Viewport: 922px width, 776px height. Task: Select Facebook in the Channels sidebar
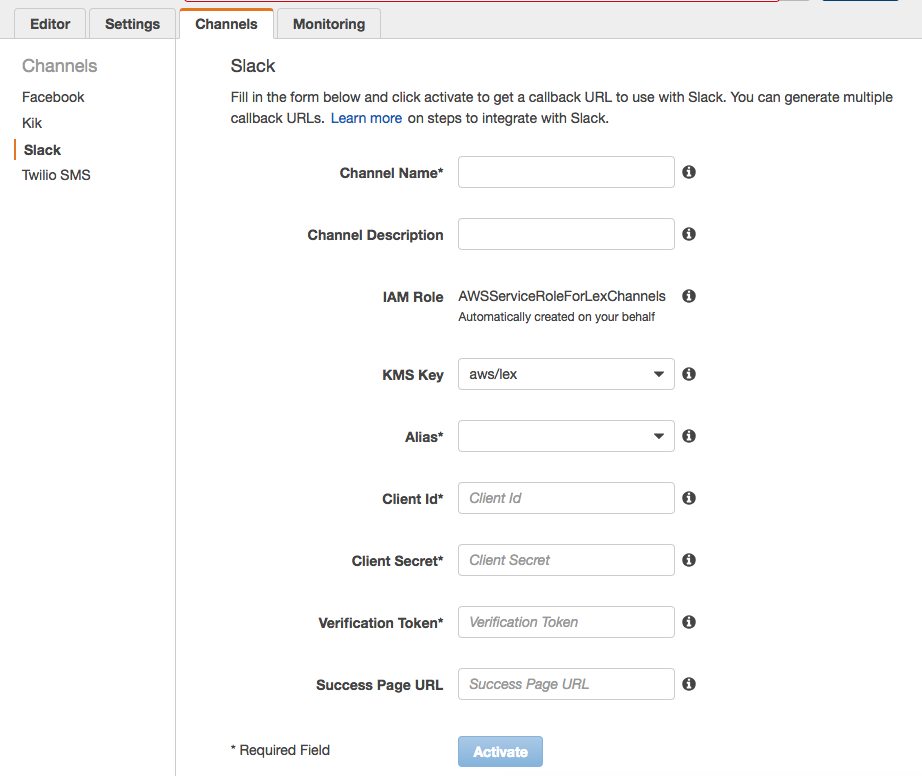(53, 97)
